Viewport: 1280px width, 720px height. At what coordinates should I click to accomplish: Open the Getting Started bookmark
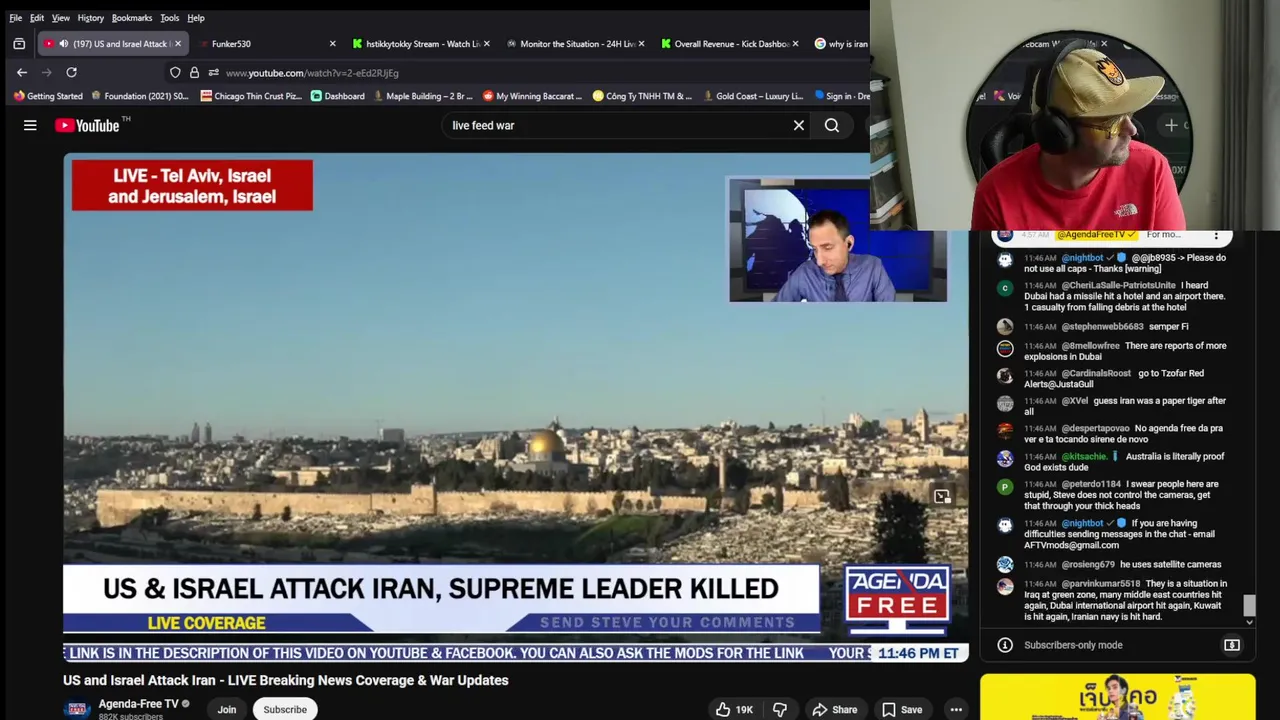coord(47,96)
